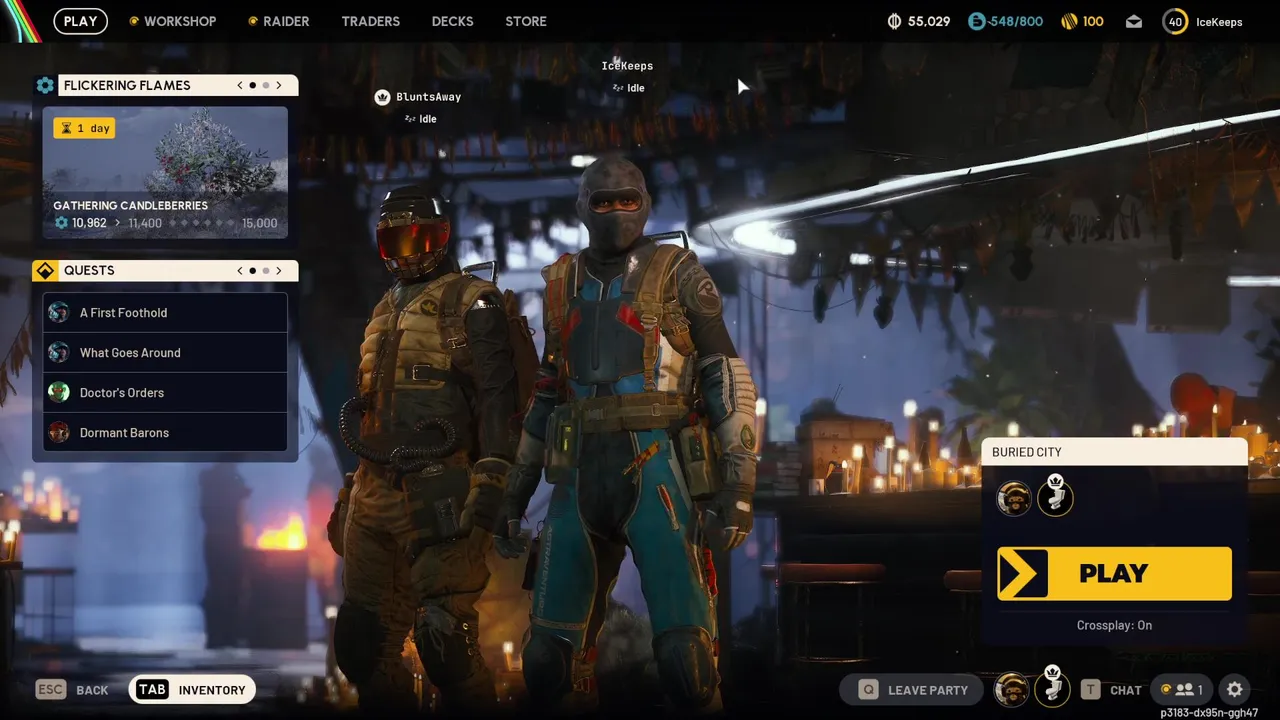
Task: Go to next Flickering Flames page arrow
Action: click(x=279, y=85)
